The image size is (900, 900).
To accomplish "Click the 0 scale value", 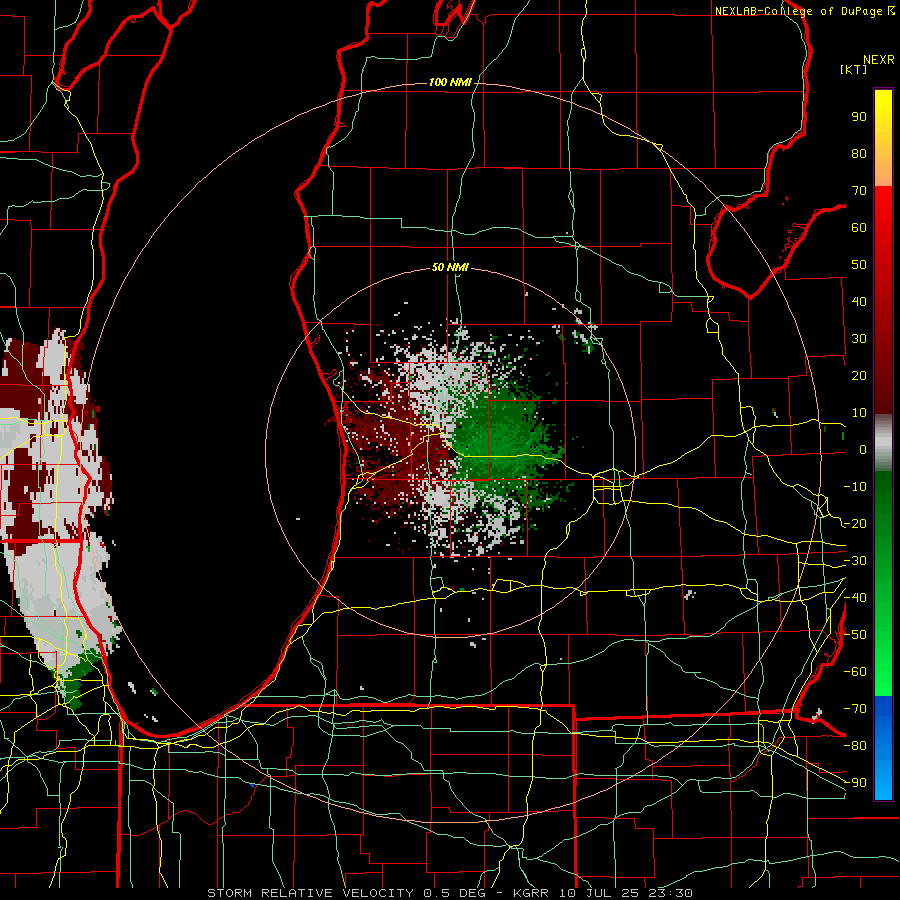I will tap(863, 450).
